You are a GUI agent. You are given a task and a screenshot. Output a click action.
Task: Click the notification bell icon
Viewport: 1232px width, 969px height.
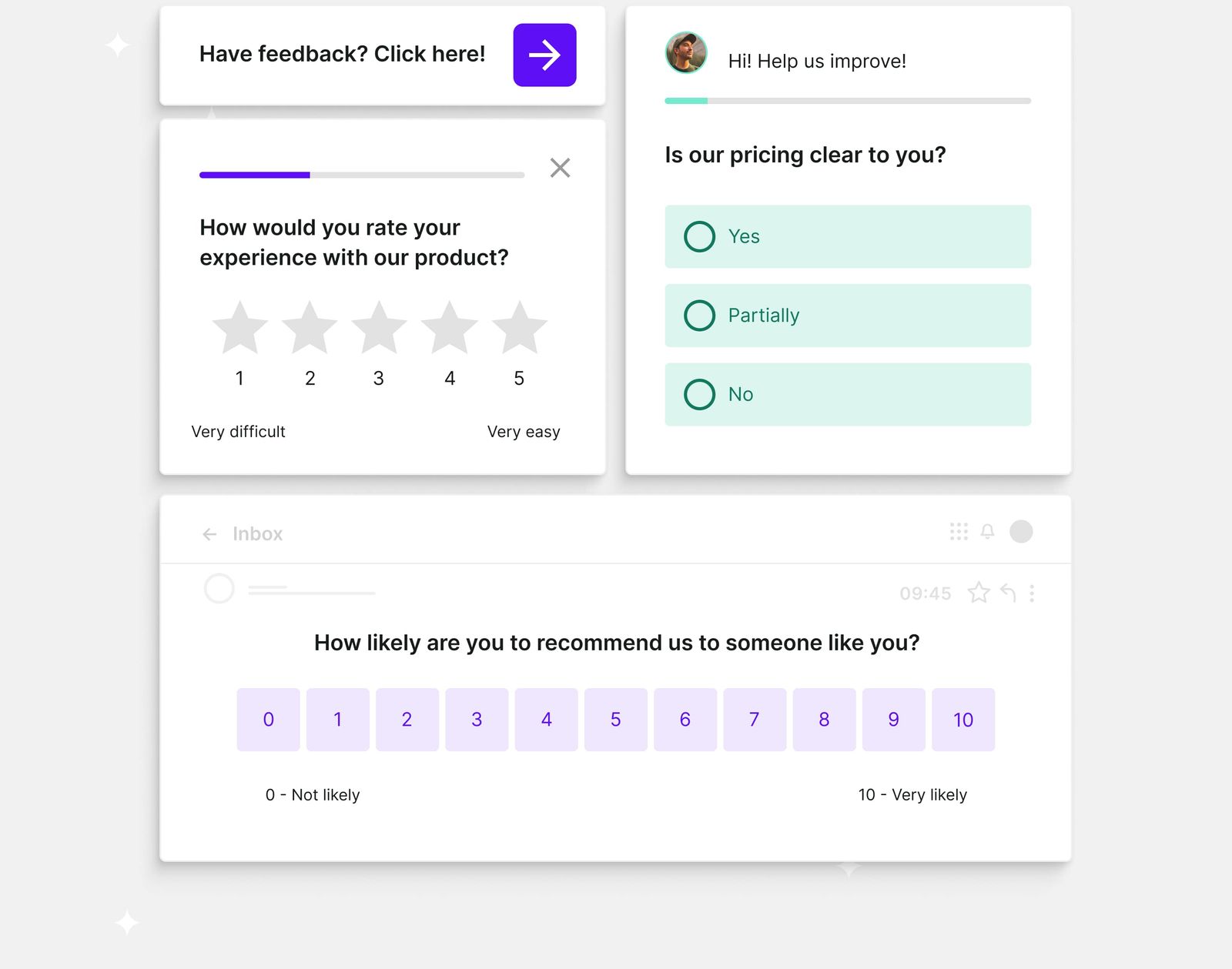[988, 531]
